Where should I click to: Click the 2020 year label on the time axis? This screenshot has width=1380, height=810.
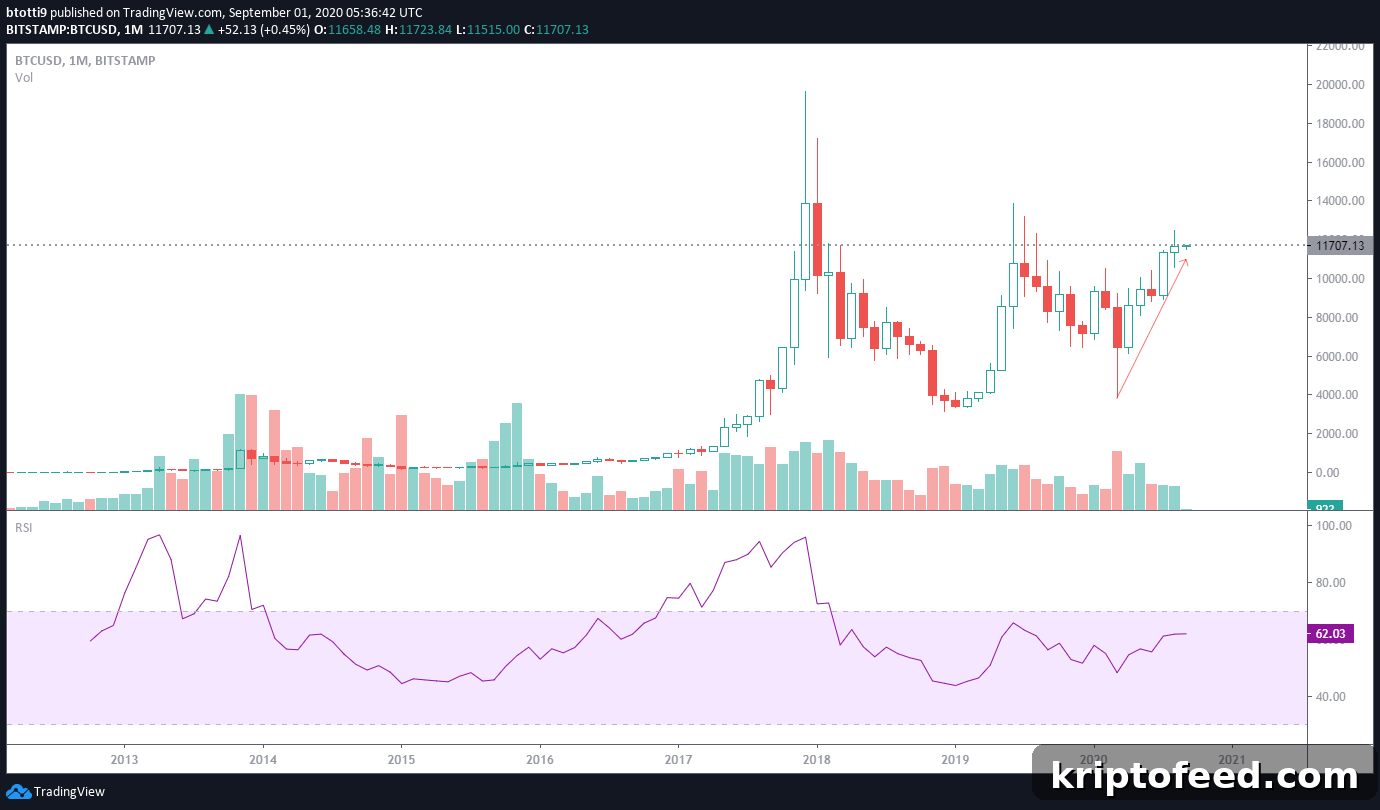(x=1093, y=758)
